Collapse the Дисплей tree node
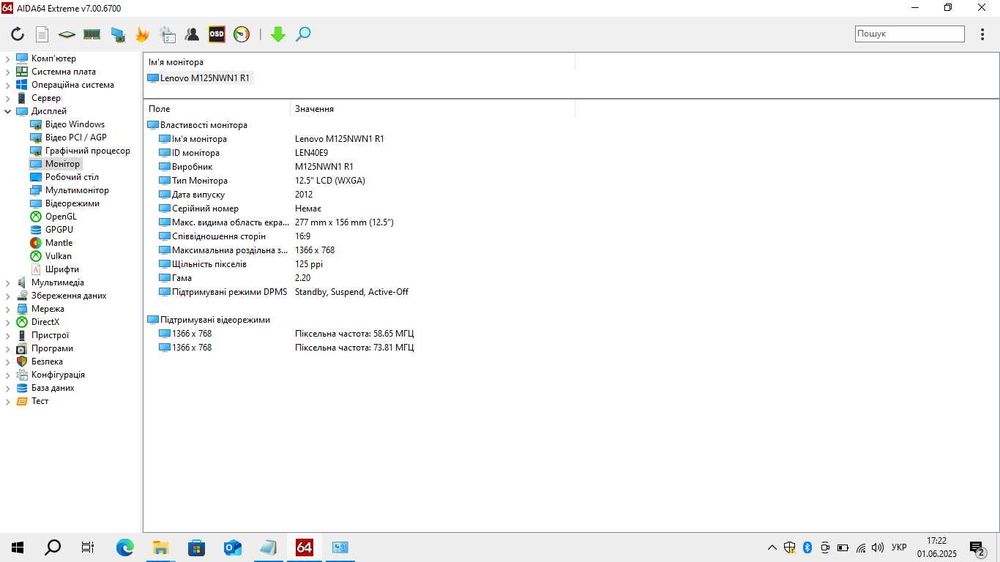Image resolution: width=1000 pixels, height=562 pixels. [8, 111]
